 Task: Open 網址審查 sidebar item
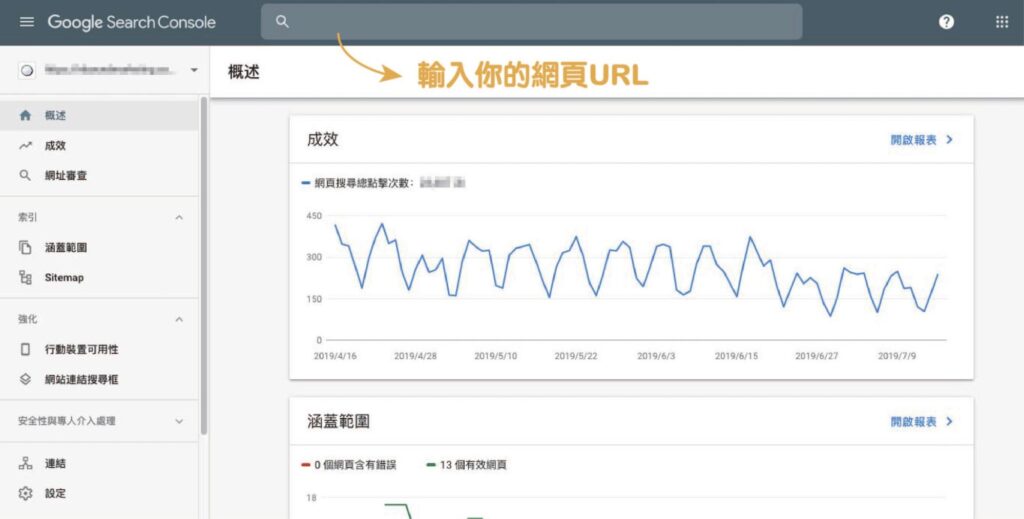pos(99,176)
